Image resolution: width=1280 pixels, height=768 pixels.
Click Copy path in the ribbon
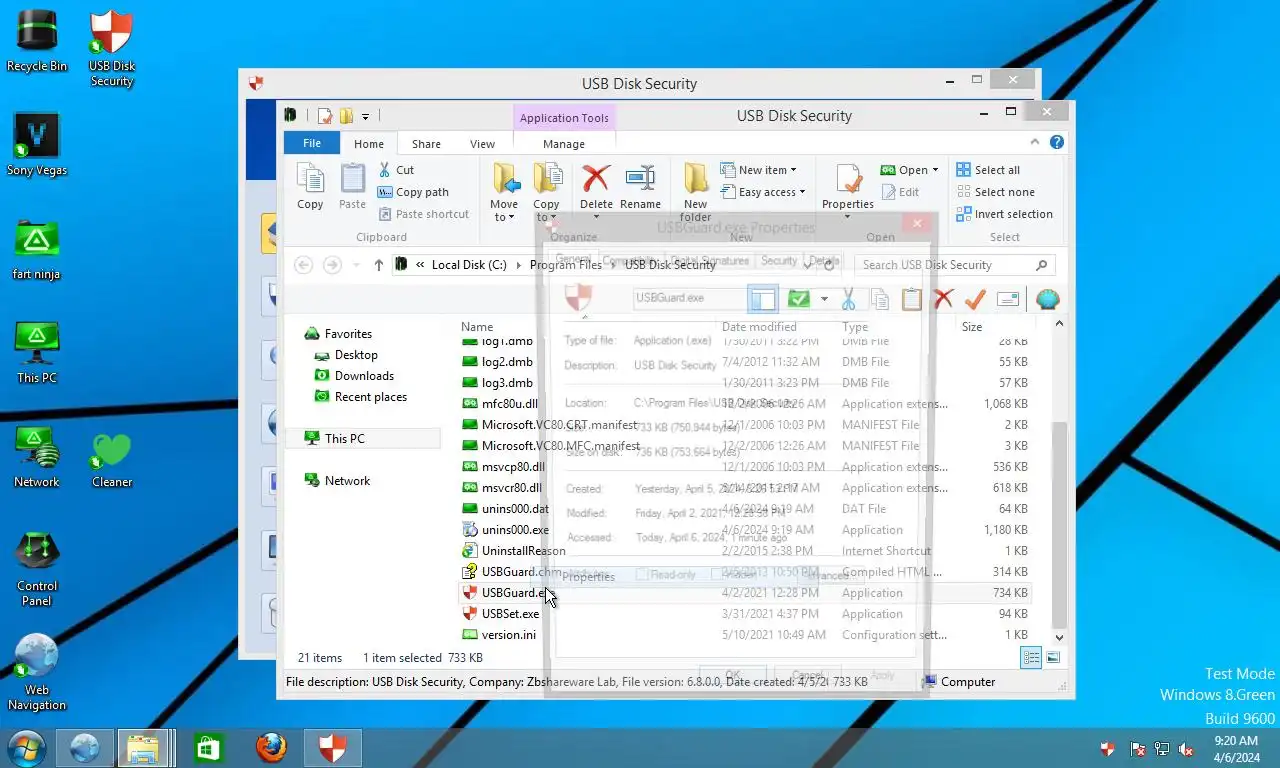pyautogui.click(x=413, y=192)
